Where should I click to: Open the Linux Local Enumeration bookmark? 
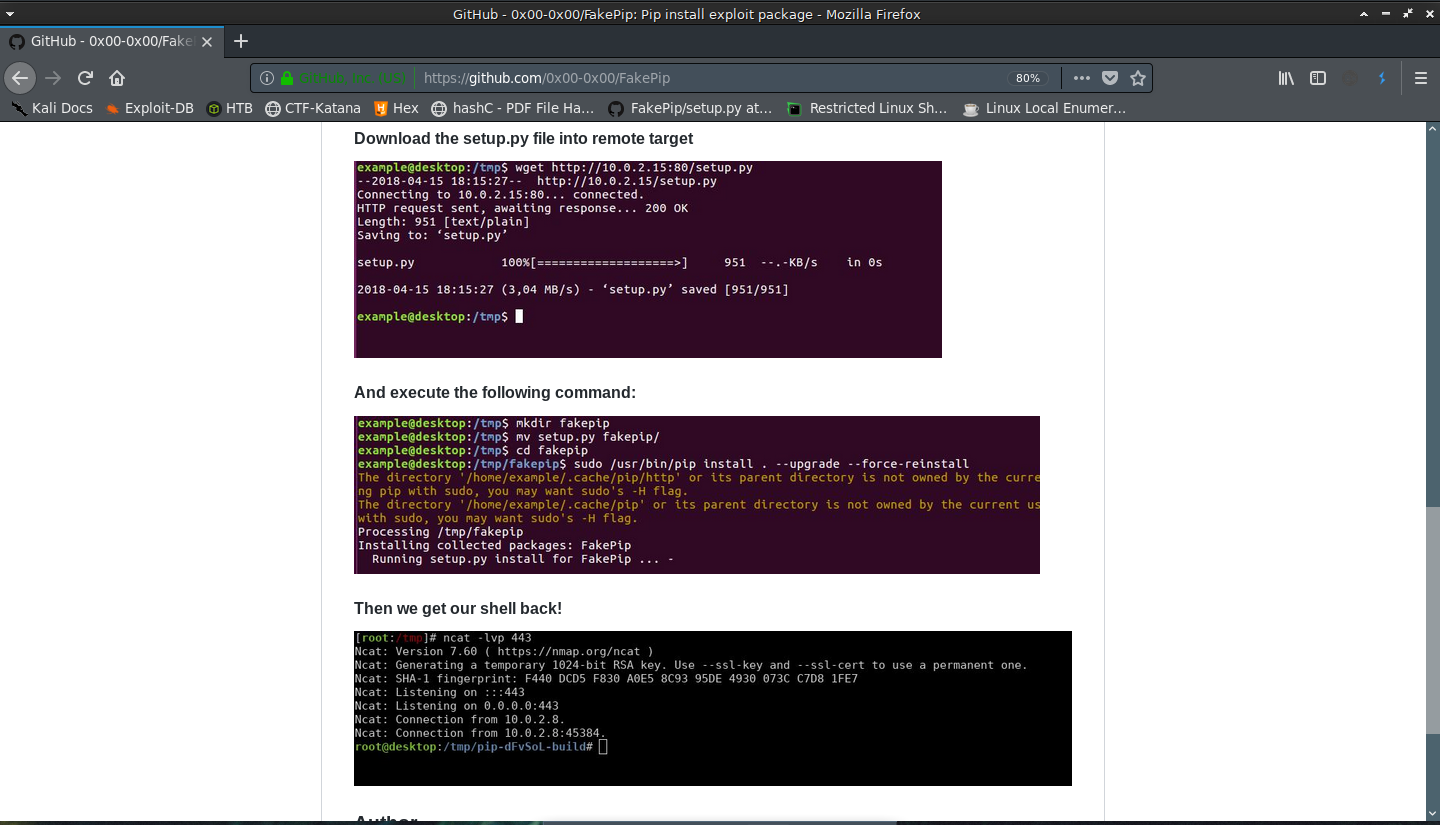(x=1044, y=108)
